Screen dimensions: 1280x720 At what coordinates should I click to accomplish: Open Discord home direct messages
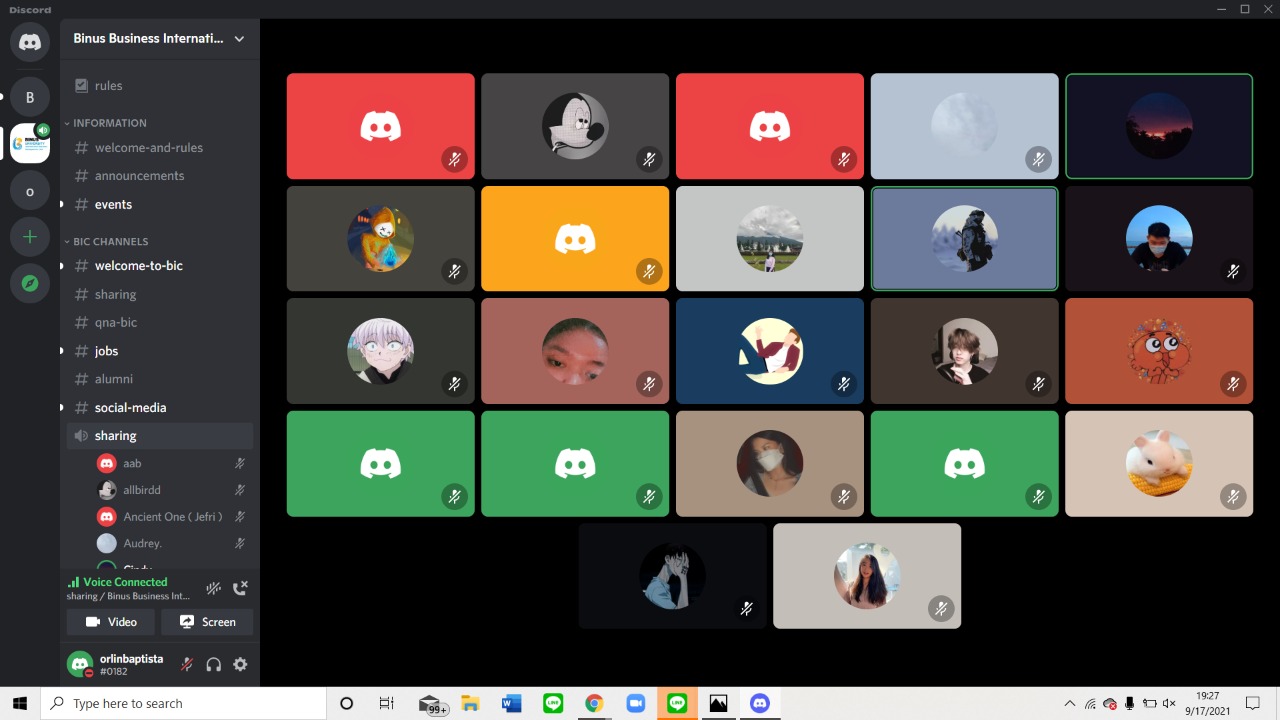coord(30,42)
